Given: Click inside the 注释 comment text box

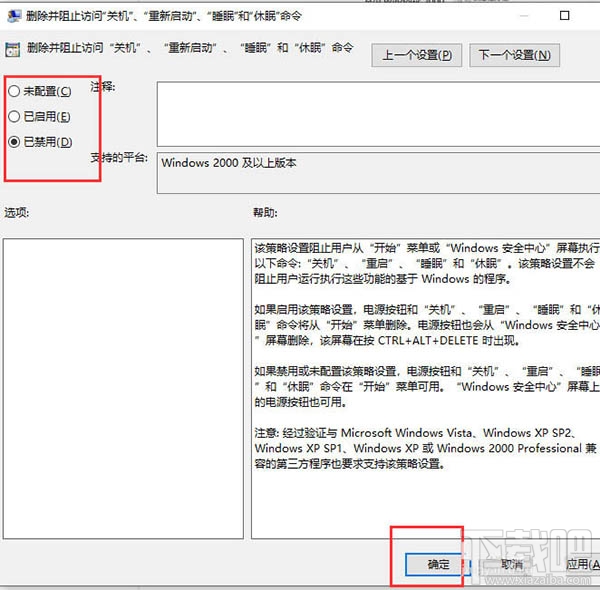Looking at the screenshot, I should (378, 114).
